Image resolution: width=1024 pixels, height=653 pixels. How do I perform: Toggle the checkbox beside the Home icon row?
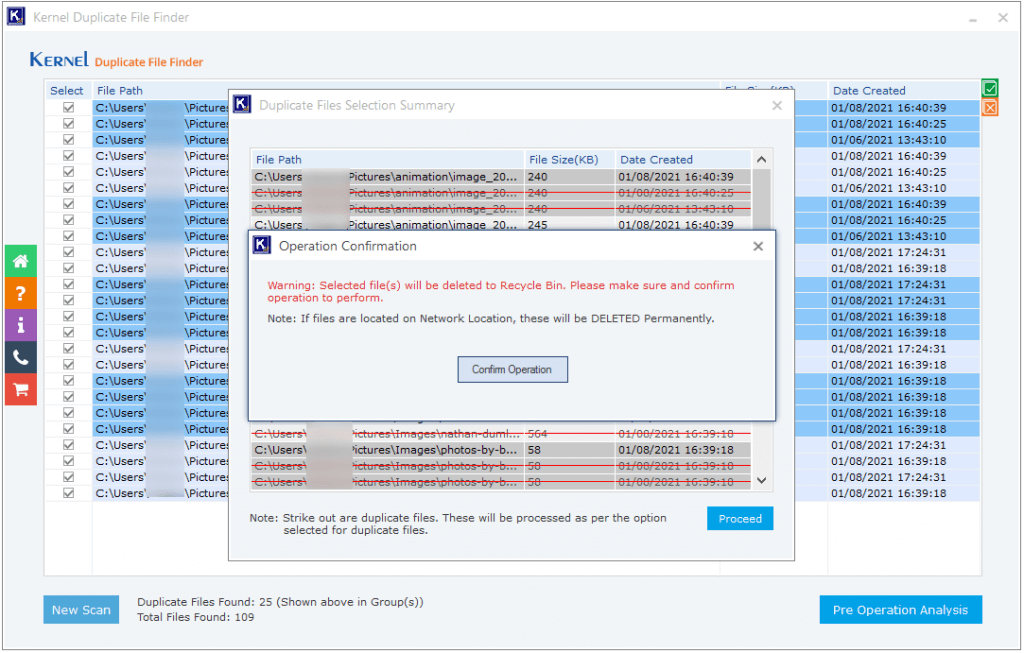[69, 252]
